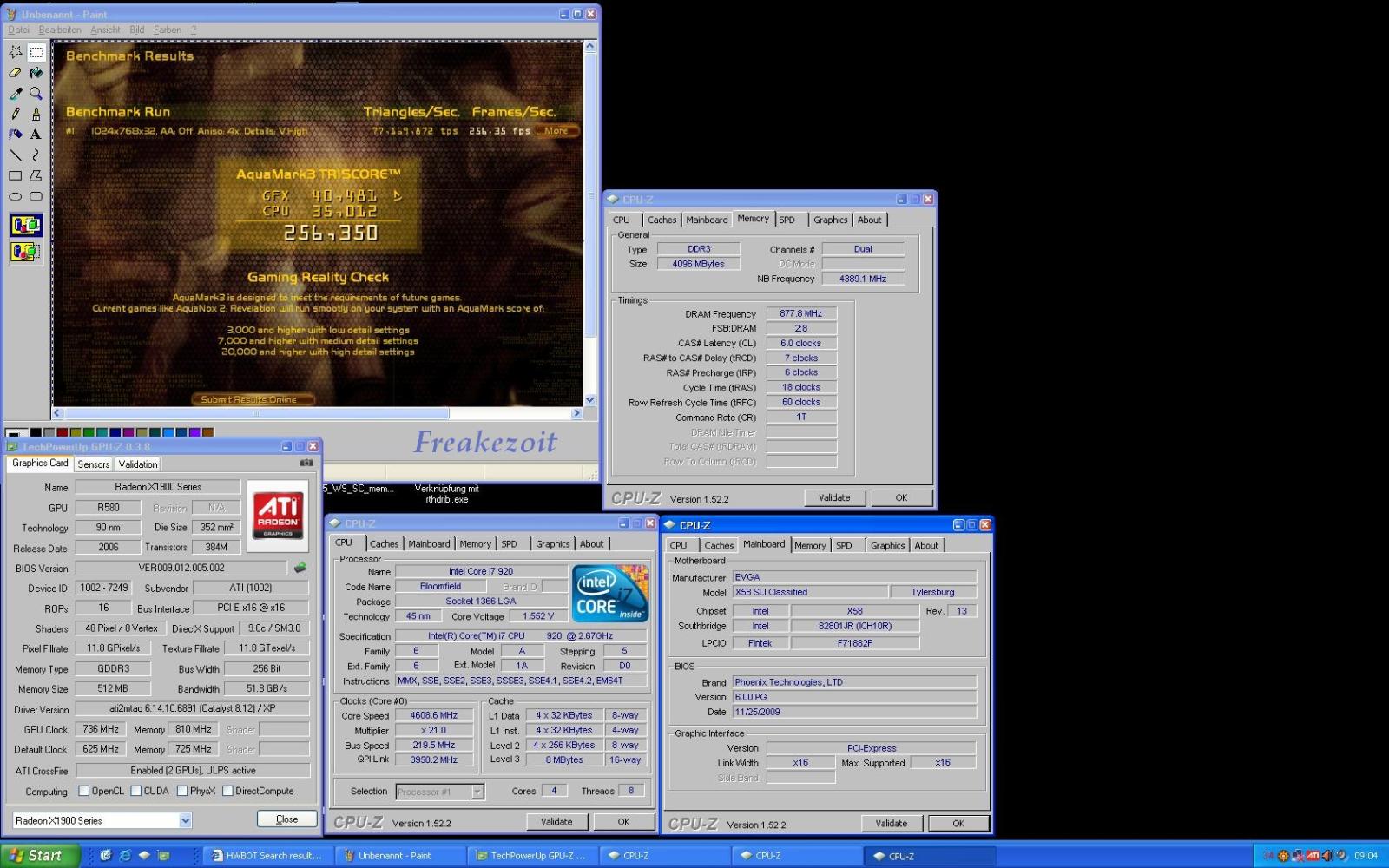Open Internet Explorer from Quick Launch

point(125,856)
